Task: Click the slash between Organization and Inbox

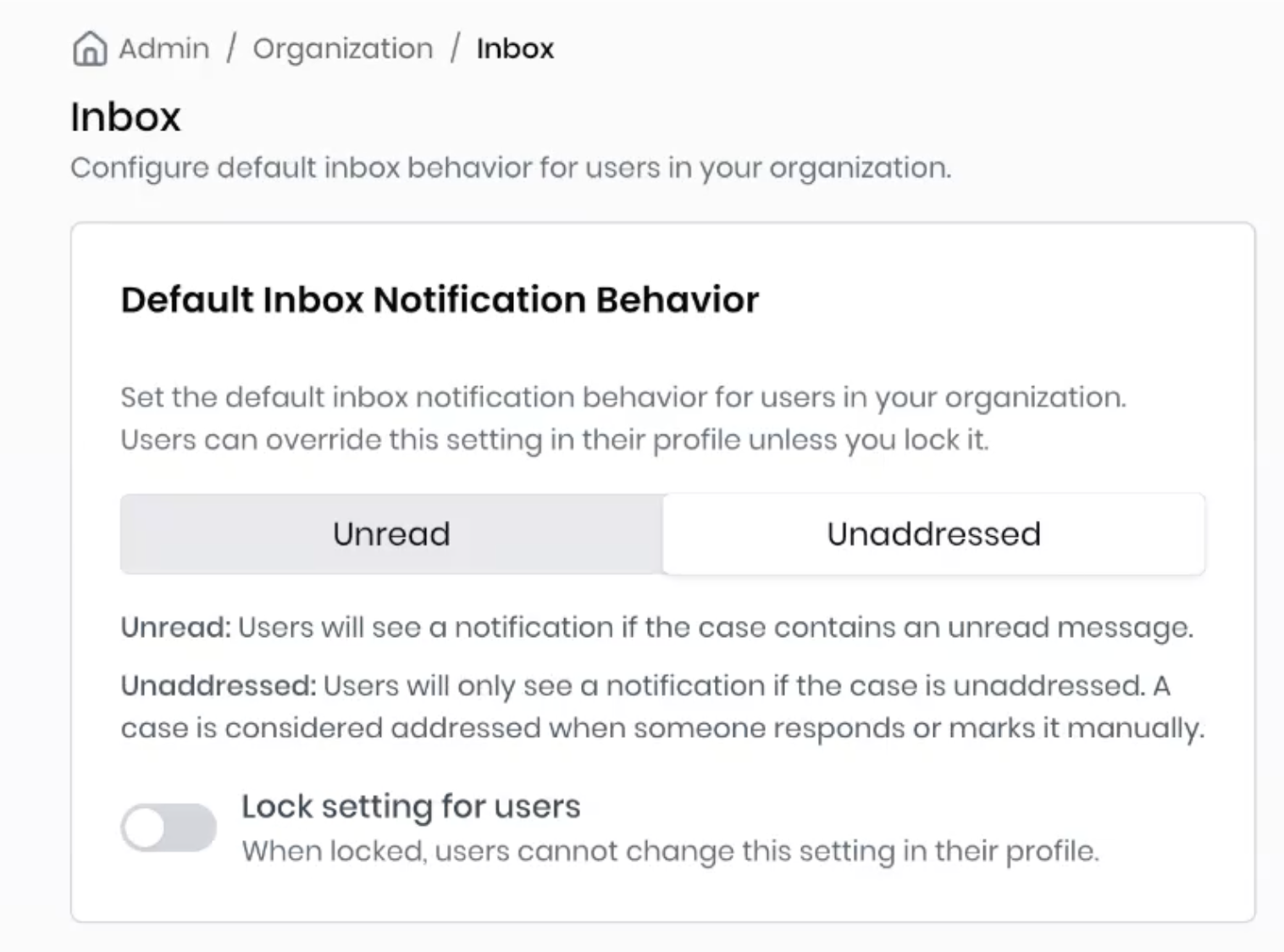Action: coord(455,49)
